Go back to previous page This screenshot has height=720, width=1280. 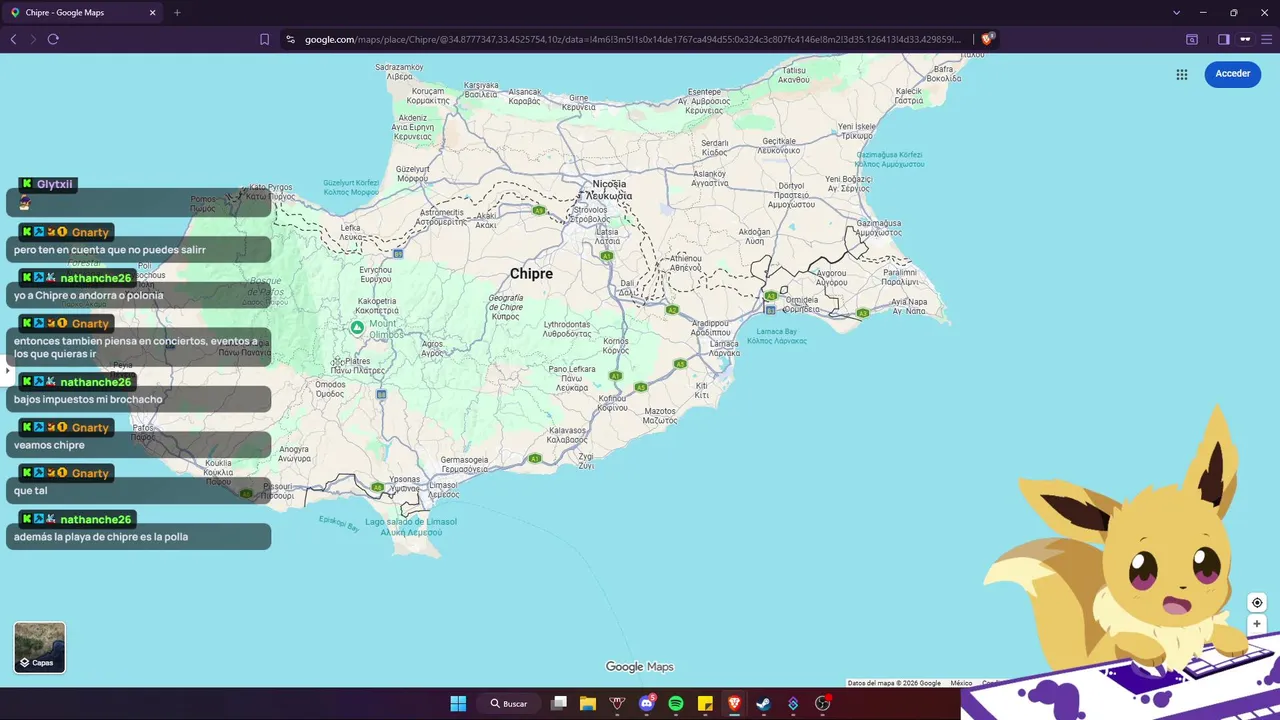13,39
